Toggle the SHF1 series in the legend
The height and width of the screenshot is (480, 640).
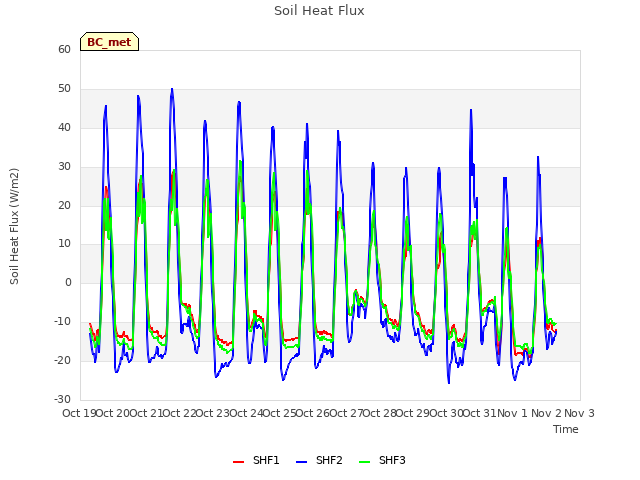tap(256, 460)
